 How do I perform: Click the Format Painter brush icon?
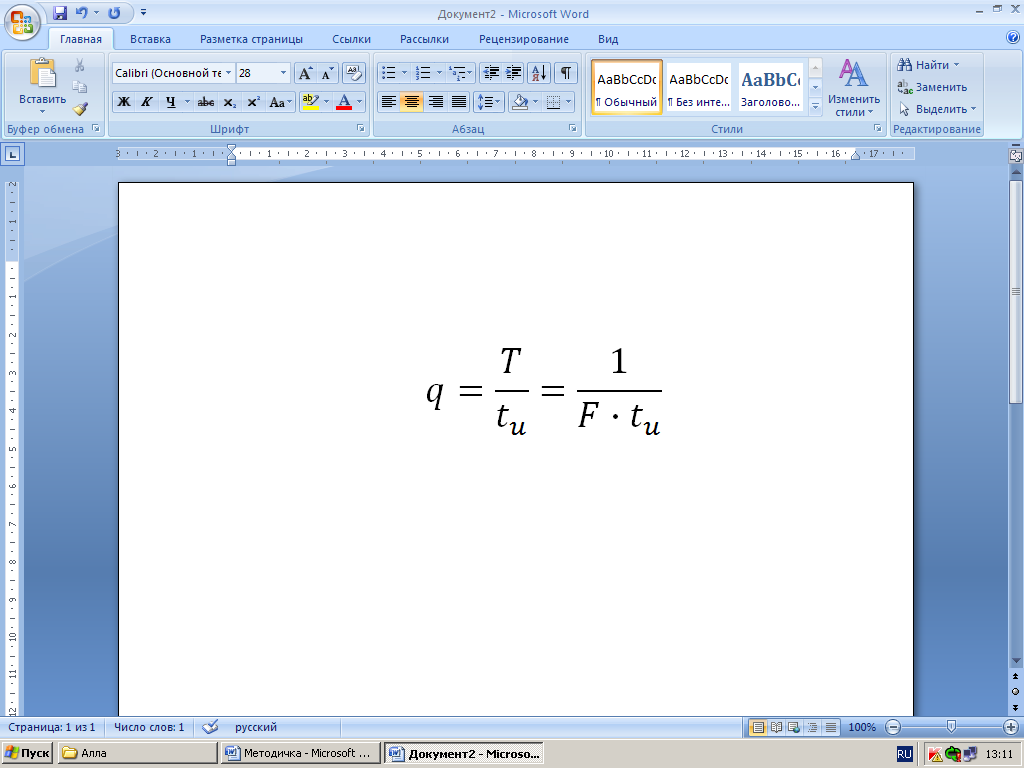pyautogui.click(x=80, y=108)
